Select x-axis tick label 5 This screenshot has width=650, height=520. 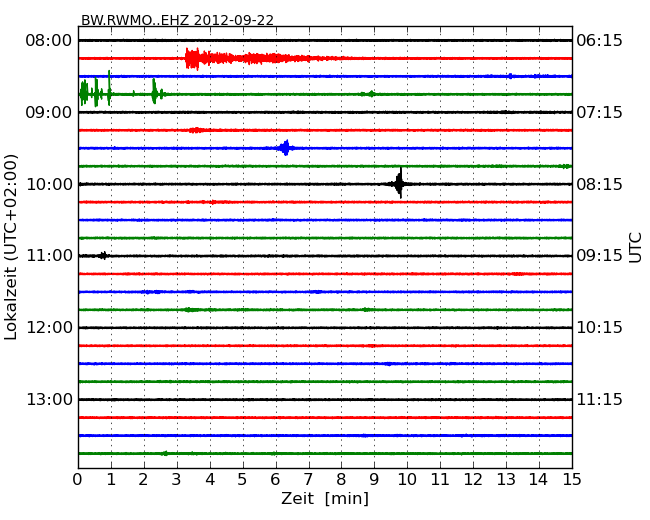[243, 479]
